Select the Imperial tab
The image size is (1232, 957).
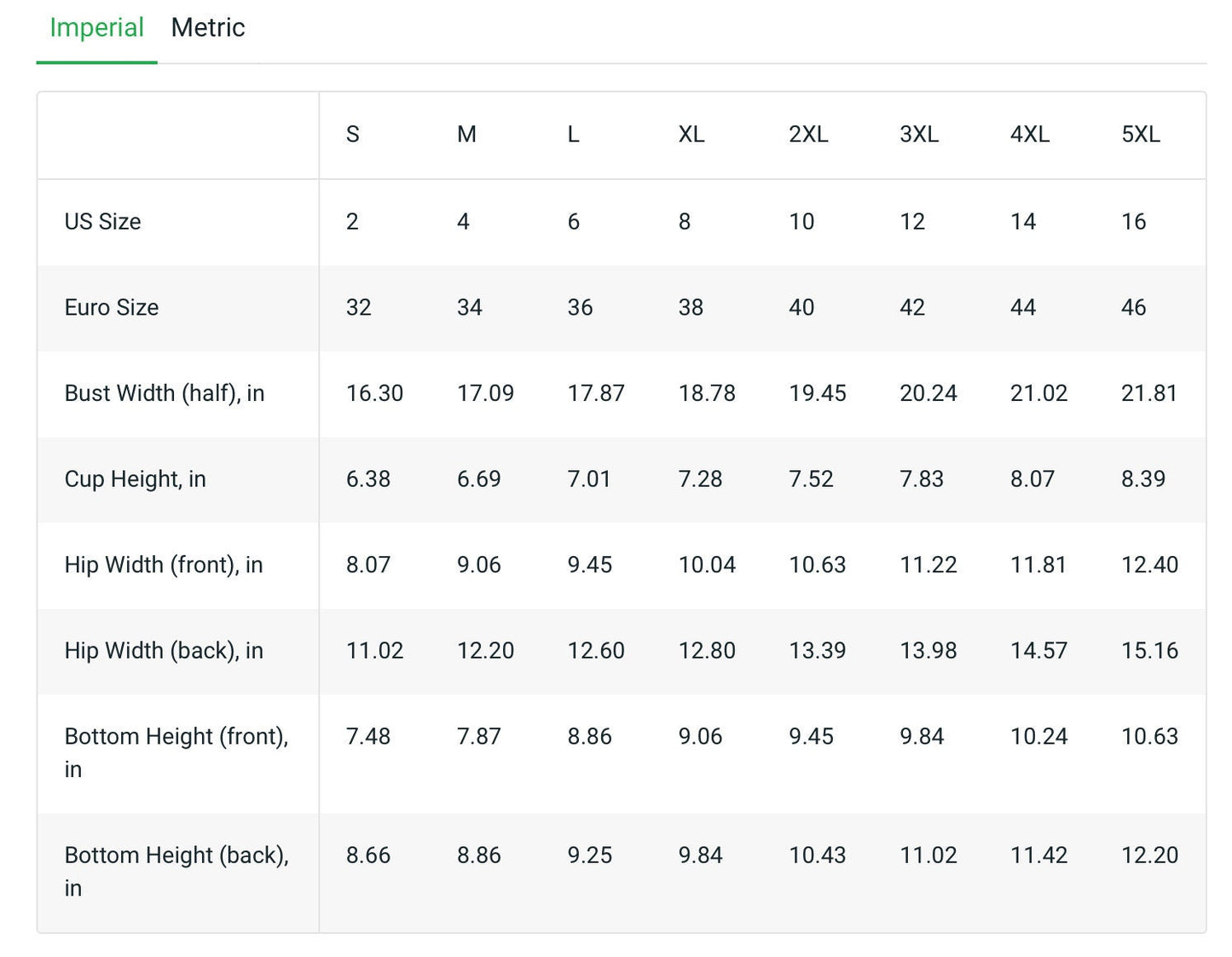(96, 28)
